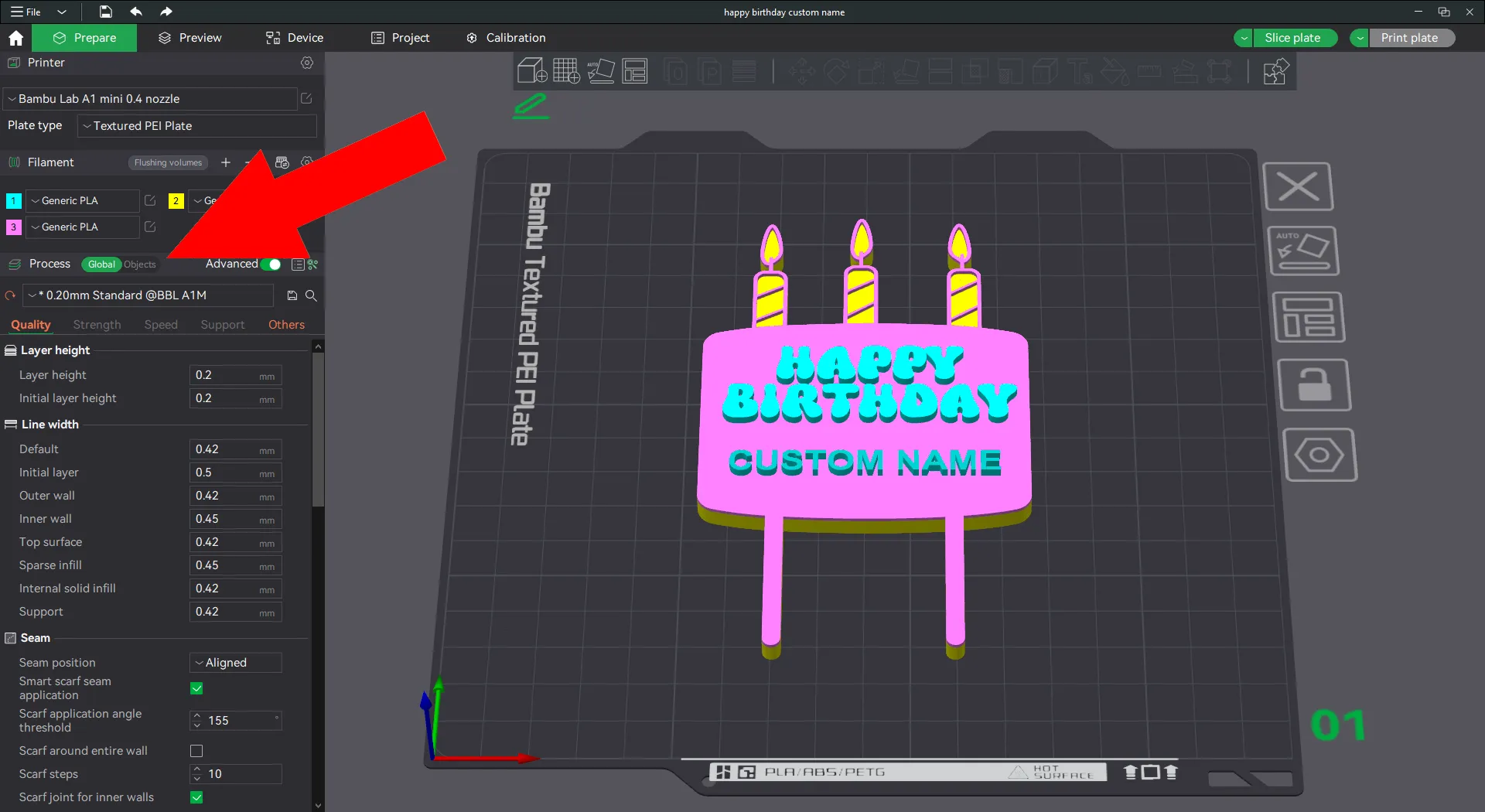Select the Lay on face tool
Image resolution: width=1485 pixels, height=812 pixels.
tap(906, 72)
